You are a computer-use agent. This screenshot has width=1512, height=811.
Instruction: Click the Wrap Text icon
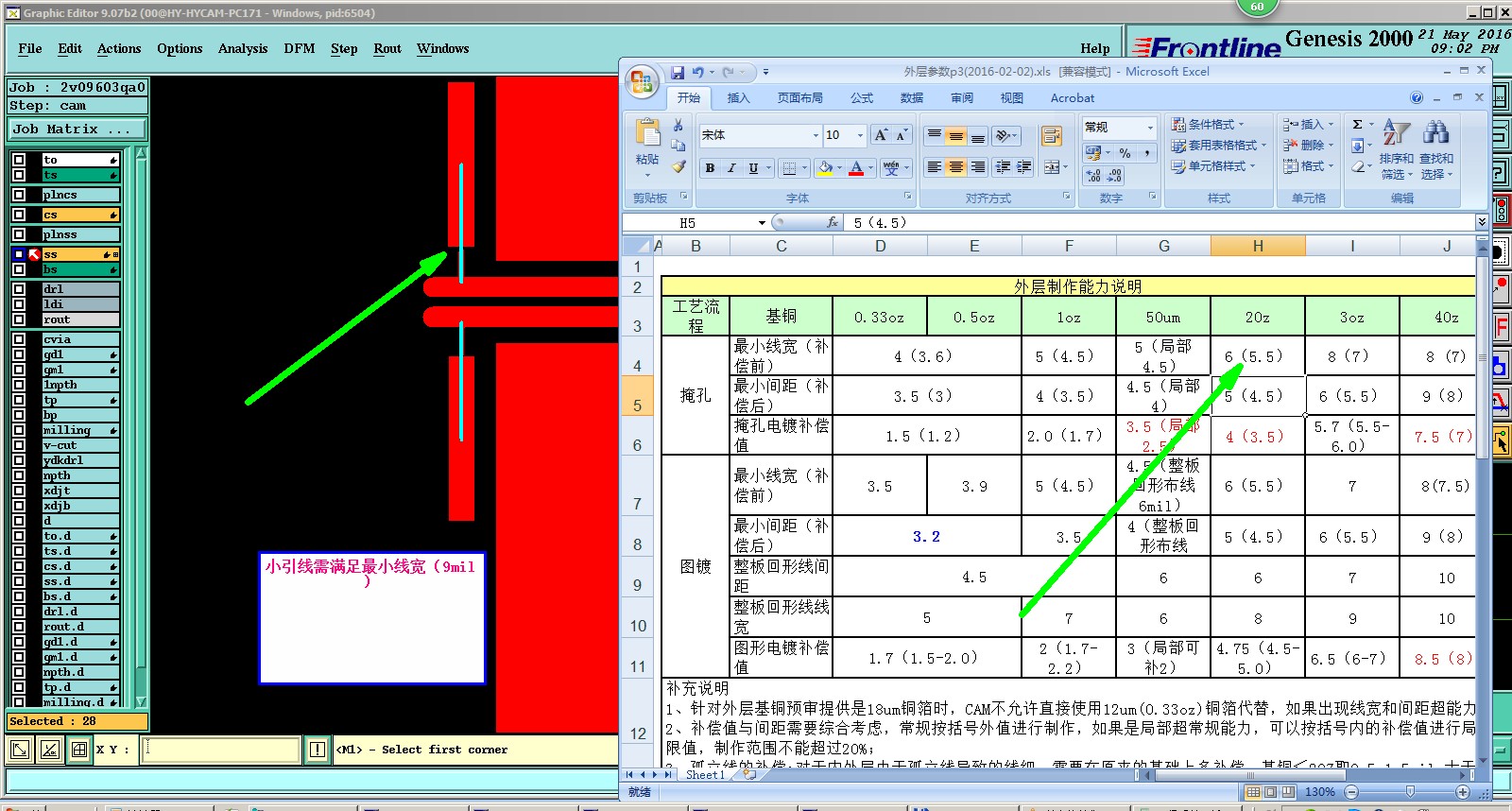click(1051, 136)
